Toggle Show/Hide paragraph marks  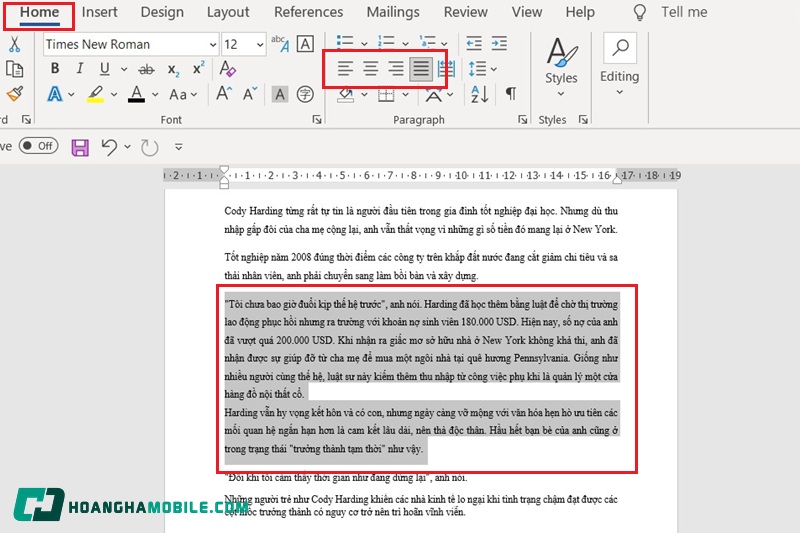(x=510, y=94)
